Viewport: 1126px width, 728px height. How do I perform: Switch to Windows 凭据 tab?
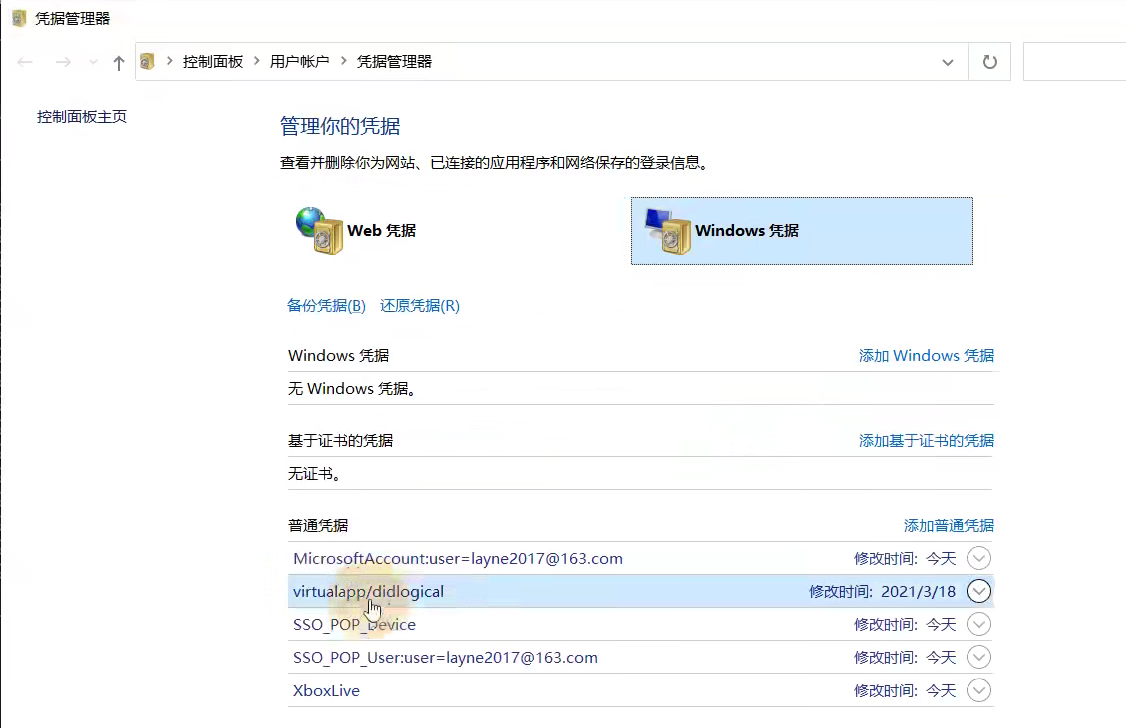click(801, 230)
